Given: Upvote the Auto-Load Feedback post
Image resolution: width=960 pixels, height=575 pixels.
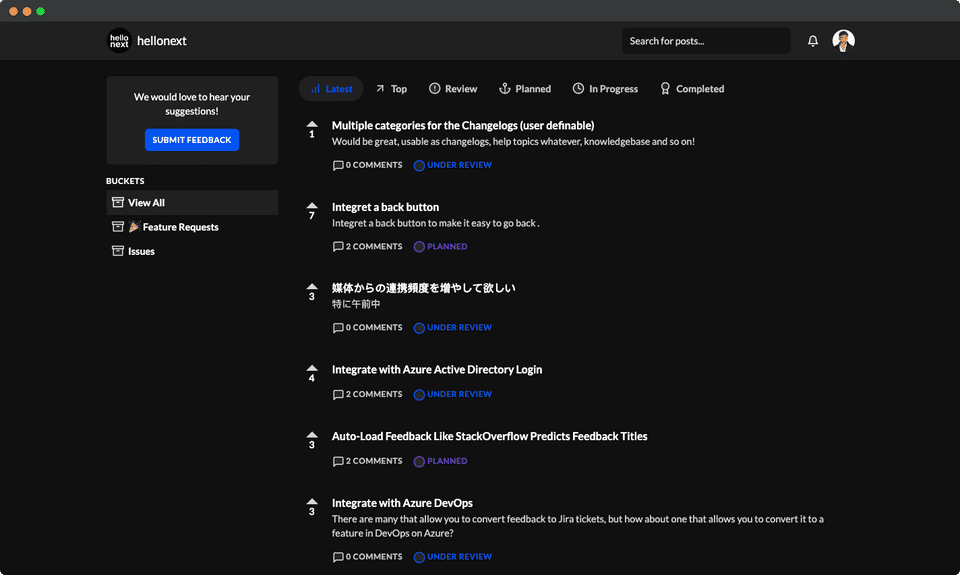Looking at the screenshot, I should [x=312, y=436].
